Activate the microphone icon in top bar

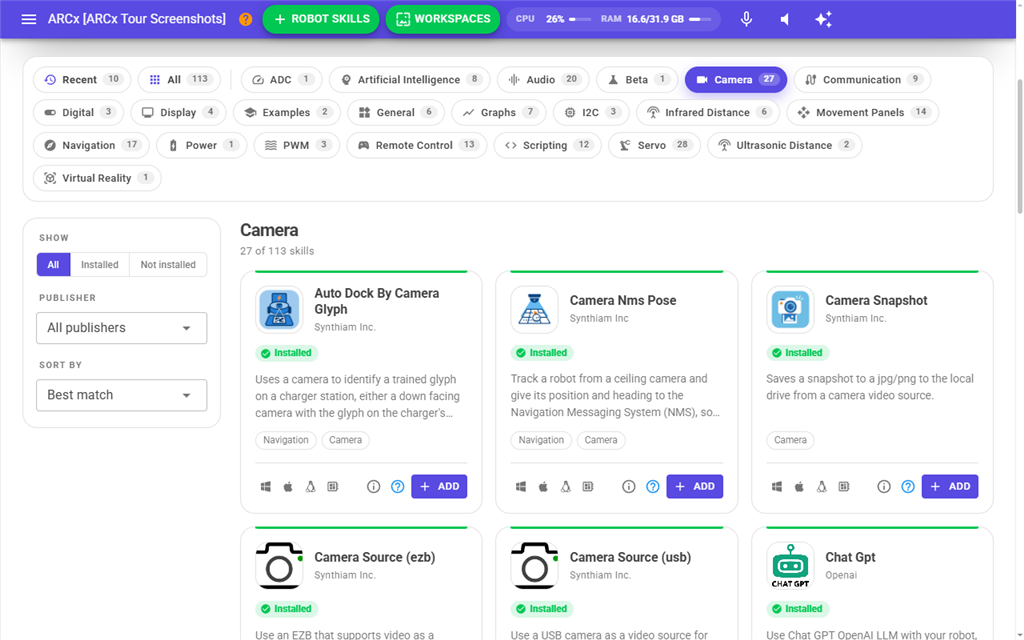[746, 19]
